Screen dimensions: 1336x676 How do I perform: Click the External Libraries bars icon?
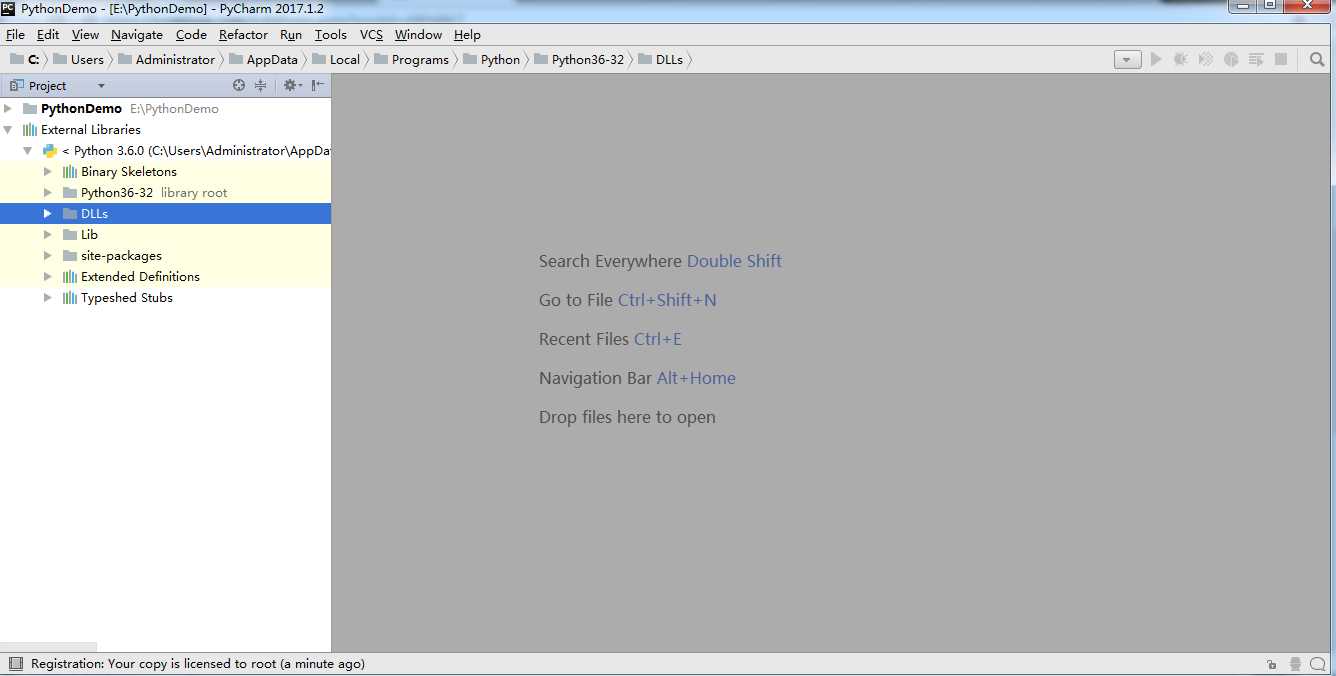[x=30, y=130]
